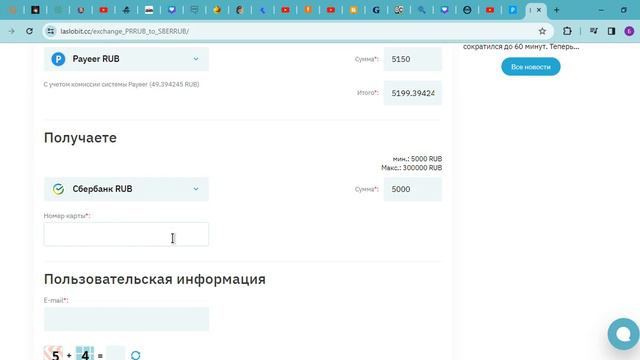Open the Сбербанк RUB currency dropdown
640x360 pixels.
pos(126,189)
